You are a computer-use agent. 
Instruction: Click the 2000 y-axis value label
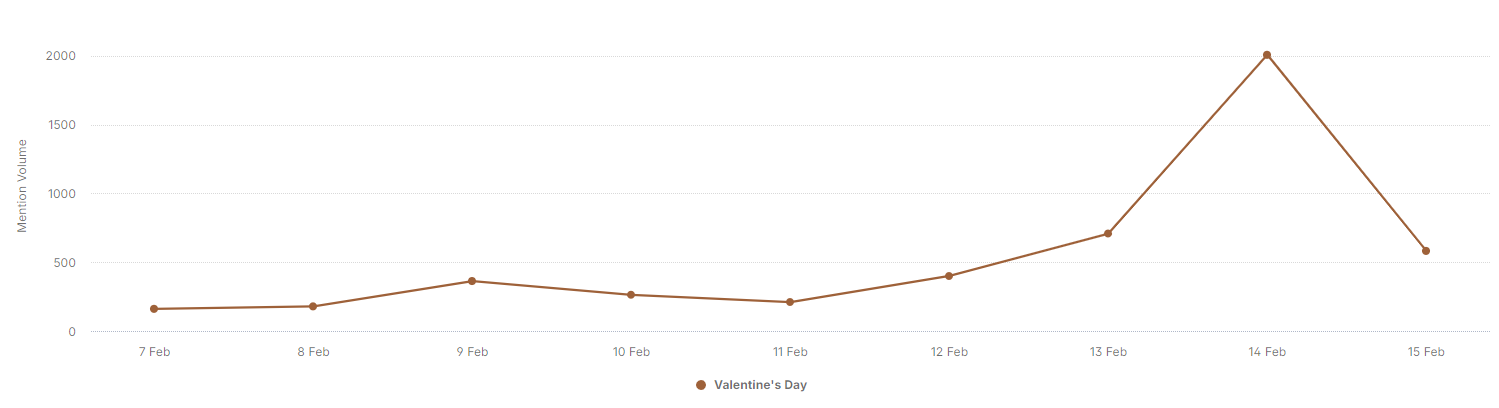pyautogui.click(x=61, y=56)
